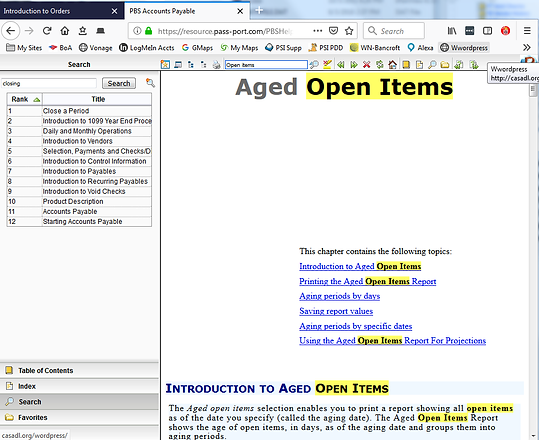Open the Index pane
Screen dimensions: 539x440
pos(79,386)
